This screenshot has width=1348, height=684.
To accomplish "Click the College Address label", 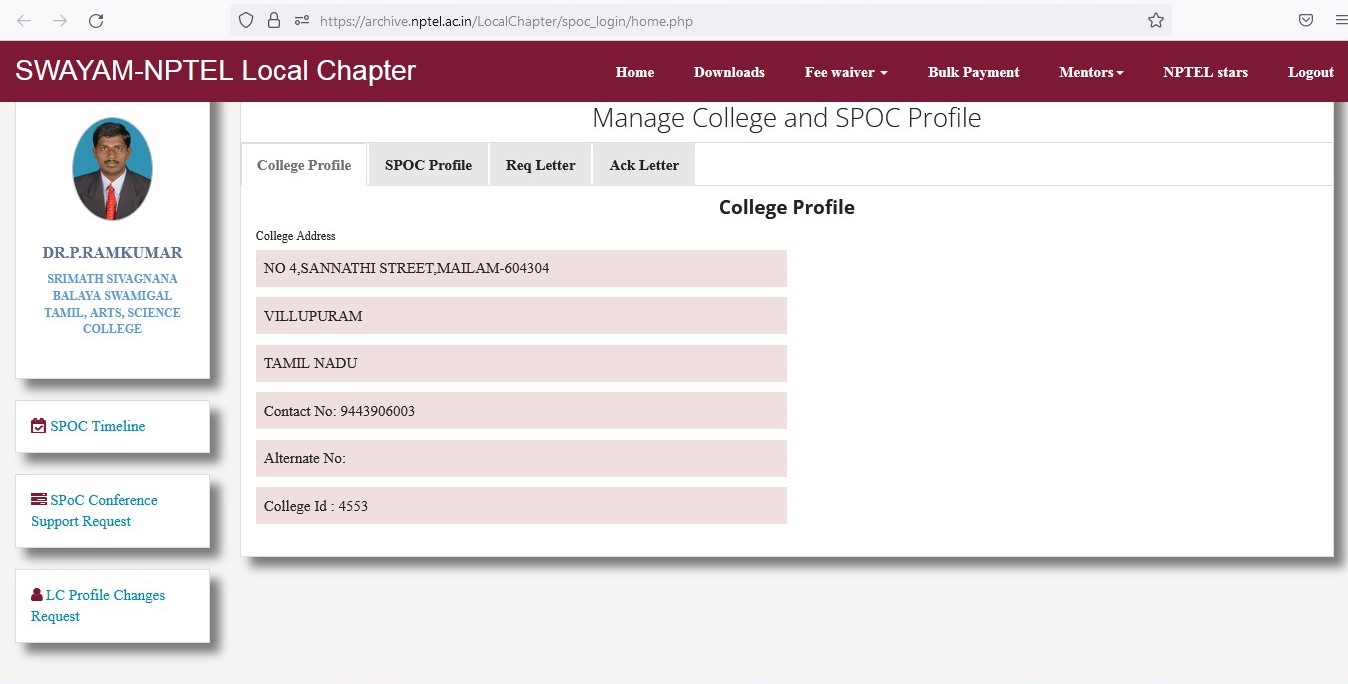I will pyautogui.click(x=296, y=236).
